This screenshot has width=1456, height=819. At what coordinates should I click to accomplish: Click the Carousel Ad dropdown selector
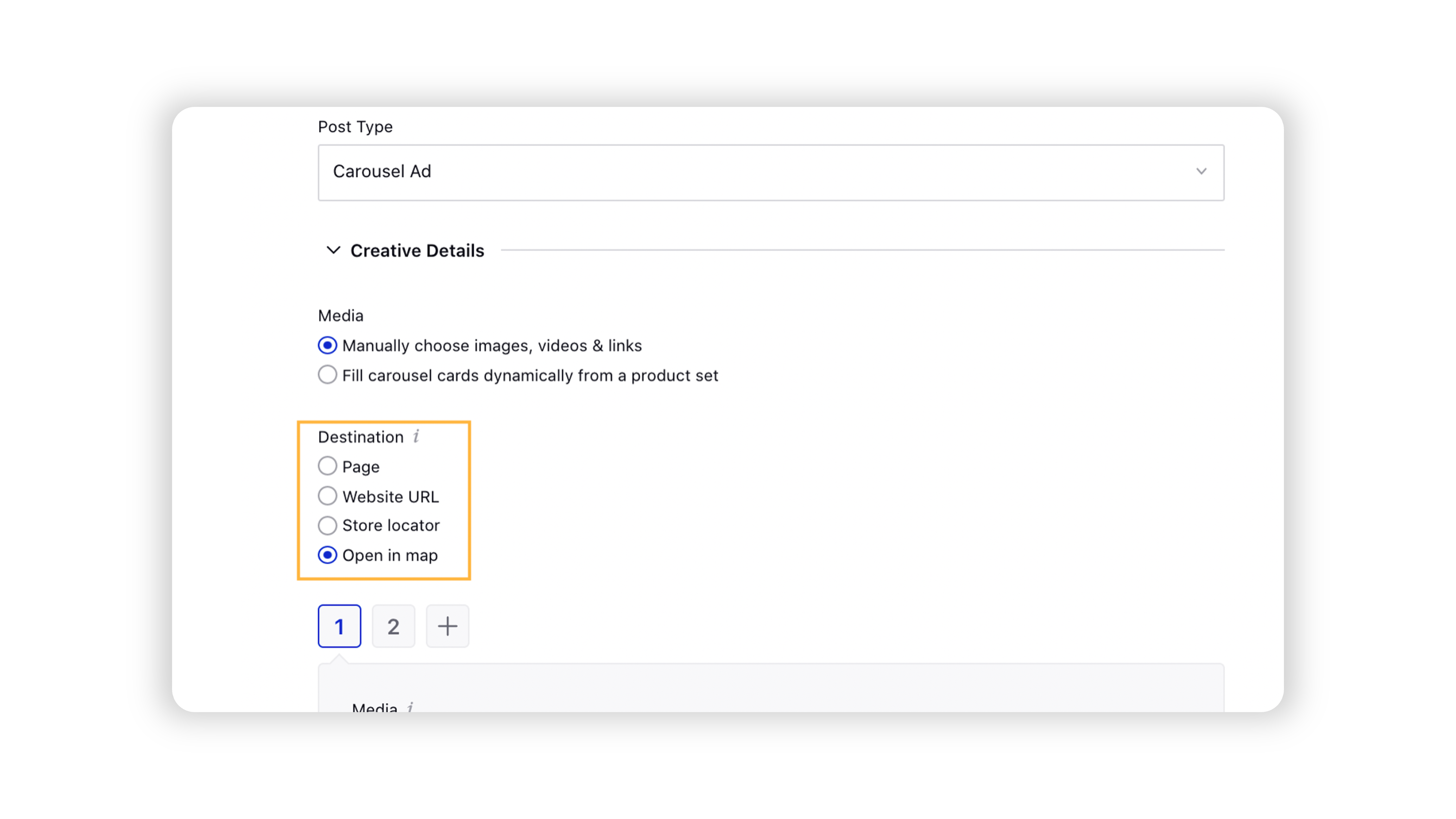pyautogui.click(x=771, y=171)
